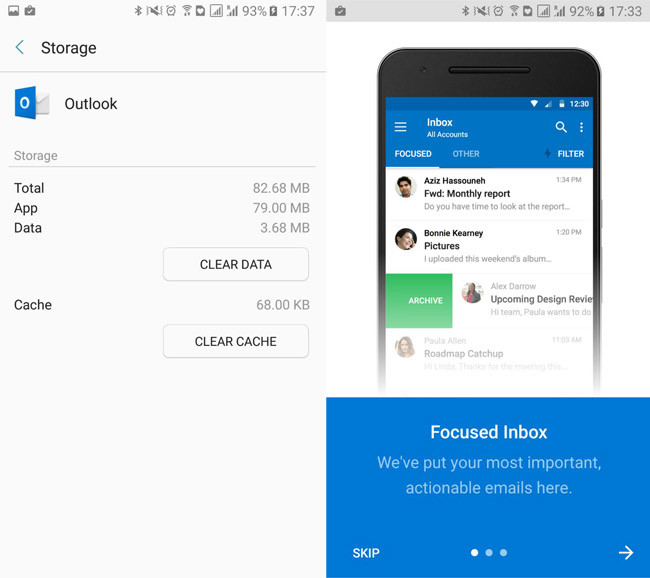This screenshot has height=578, width=650.
Task: Tap SKIP on the onboarding screen
Action: 366,553
